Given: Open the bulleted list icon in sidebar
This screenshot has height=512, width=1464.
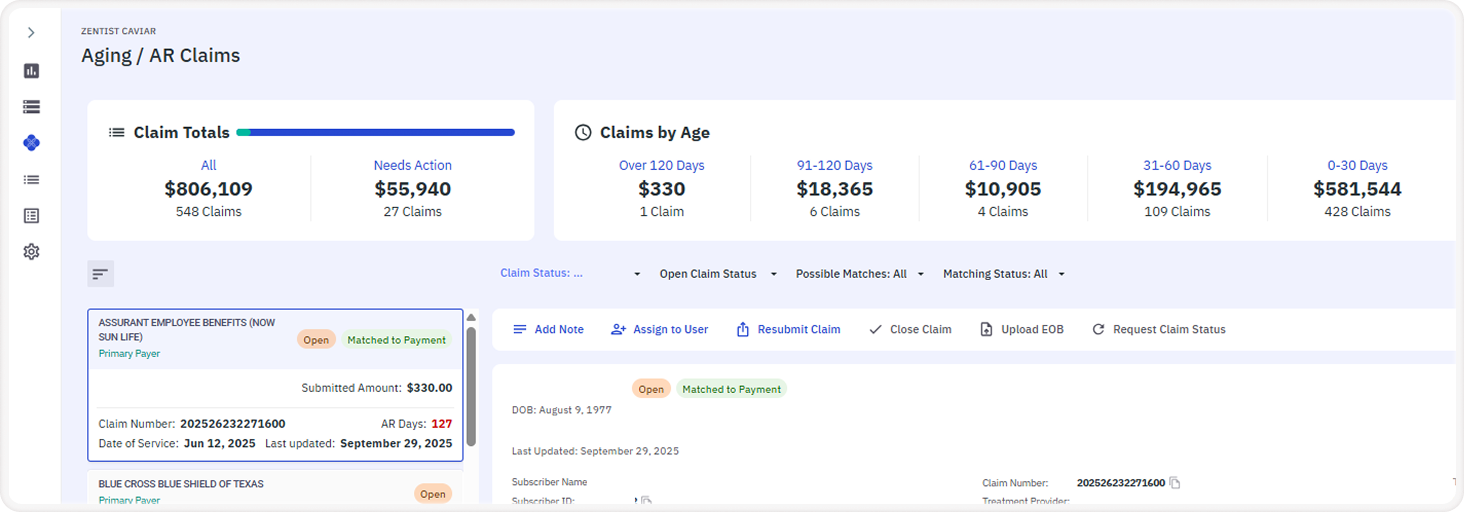Looking at the screenshot, I should [x=31, y=180].
